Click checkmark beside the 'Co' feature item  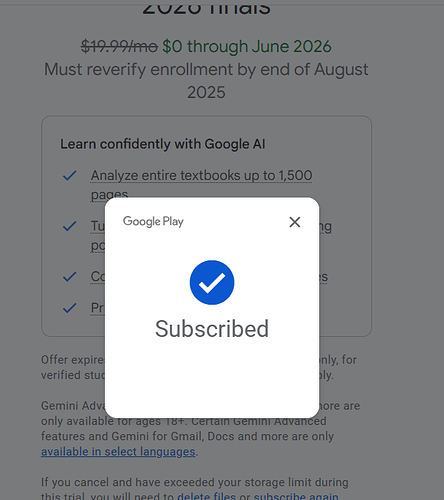point(70,277)
